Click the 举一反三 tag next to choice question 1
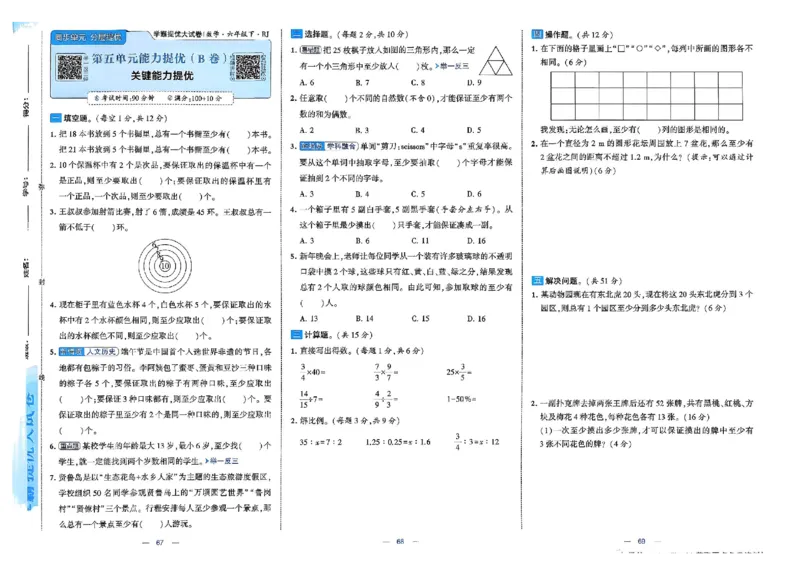Viewport: 800px width, 566px height. point(452,66)
